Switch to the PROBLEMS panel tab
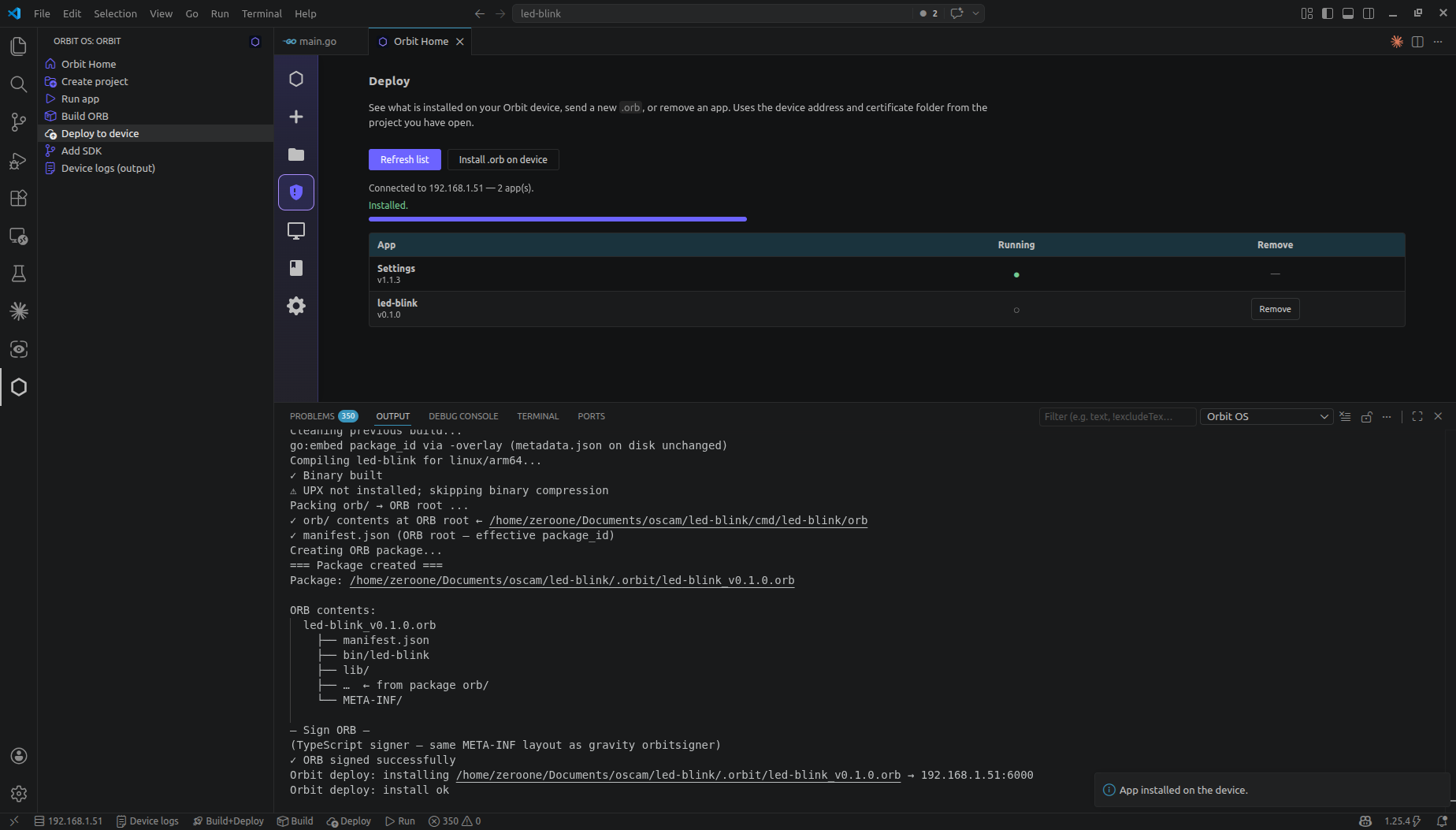1456x830 pixels. point(323,416)
